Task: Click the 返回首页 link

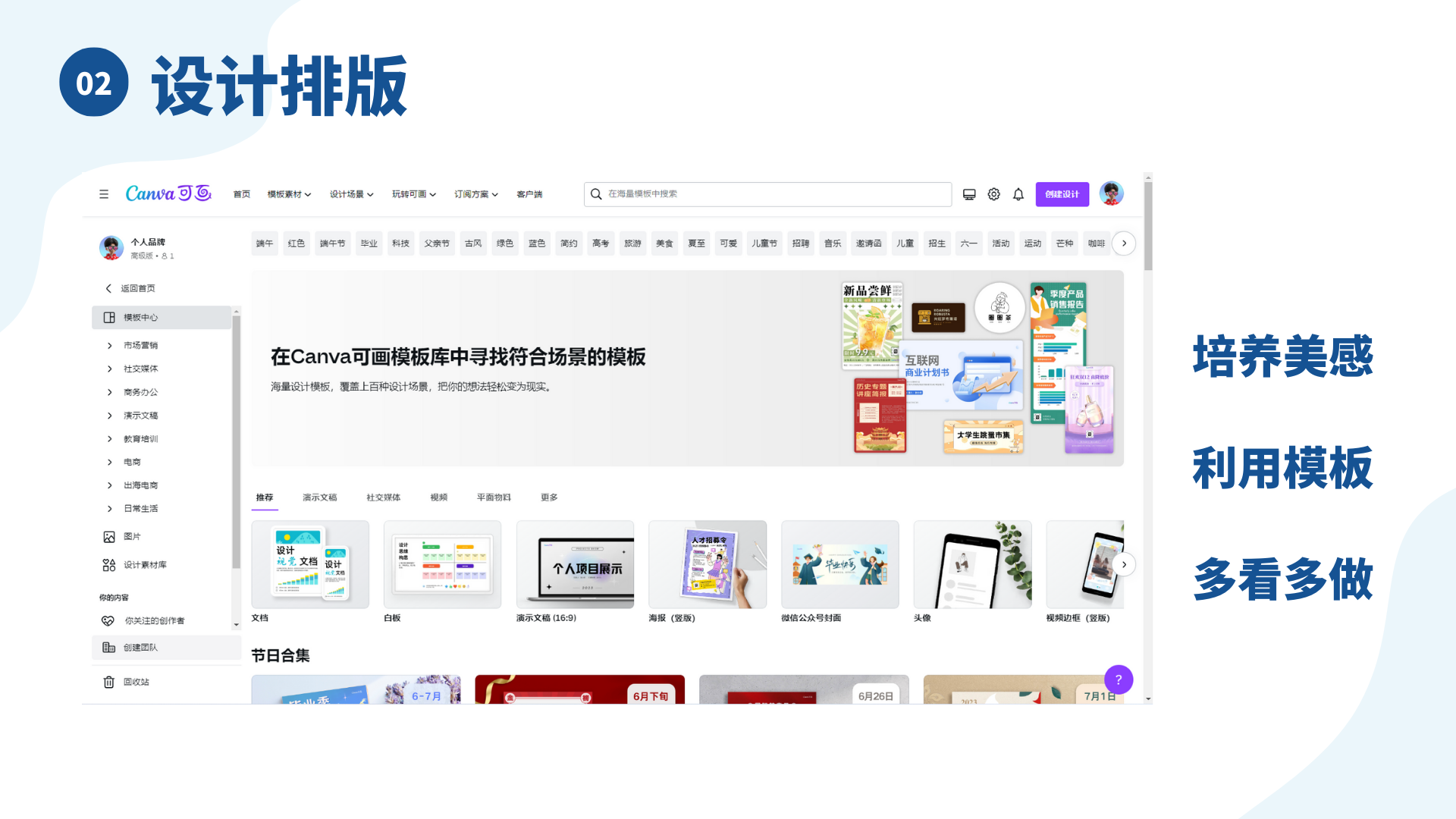Action: click(138, 288)
